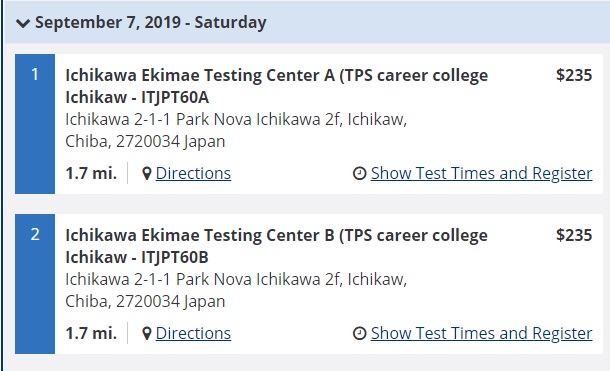Click map pin icon for Testing Center B
610x371 pixels.
[147, 333]
